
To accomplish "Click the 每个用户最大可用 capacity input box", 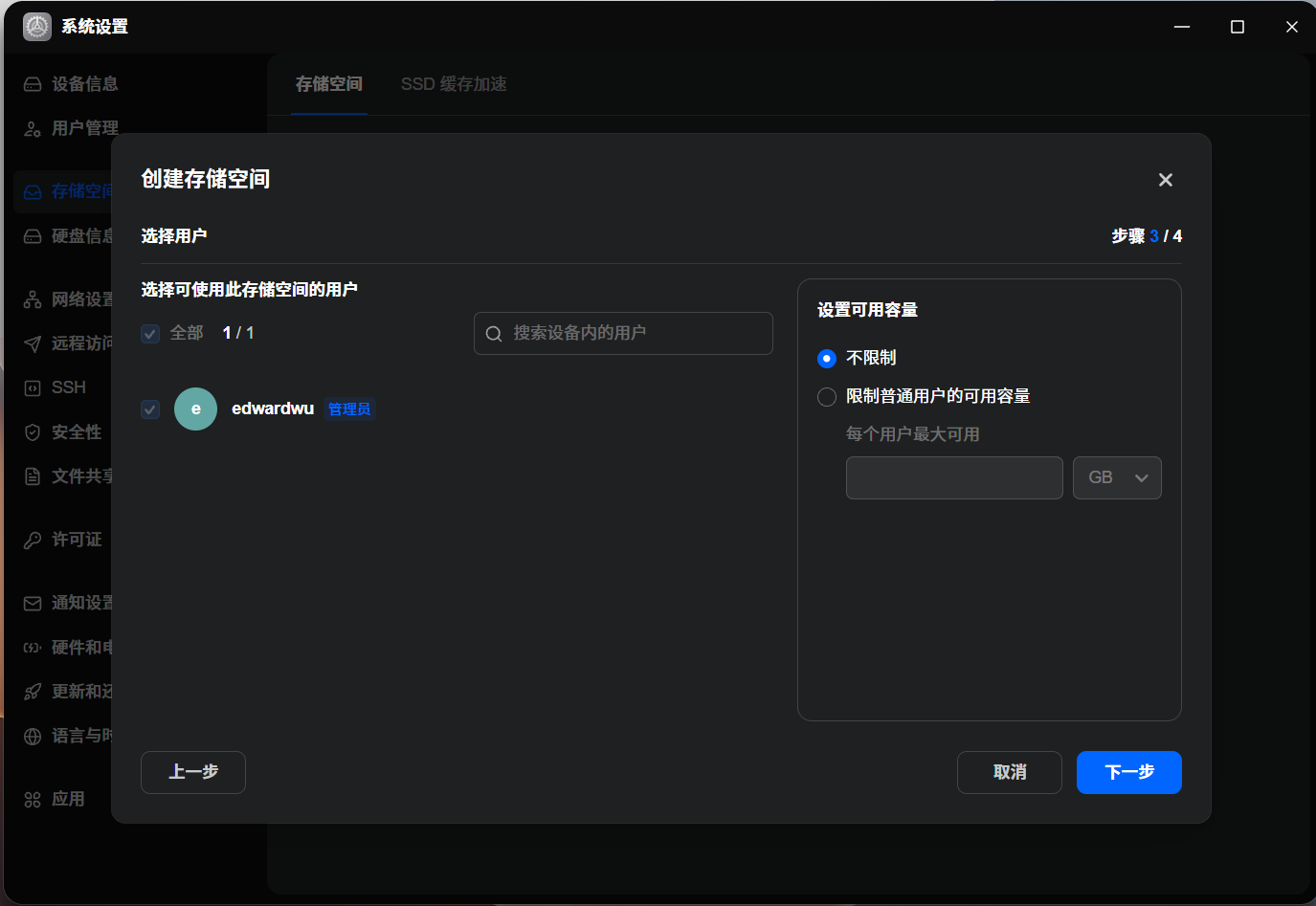I will point(954,477).
